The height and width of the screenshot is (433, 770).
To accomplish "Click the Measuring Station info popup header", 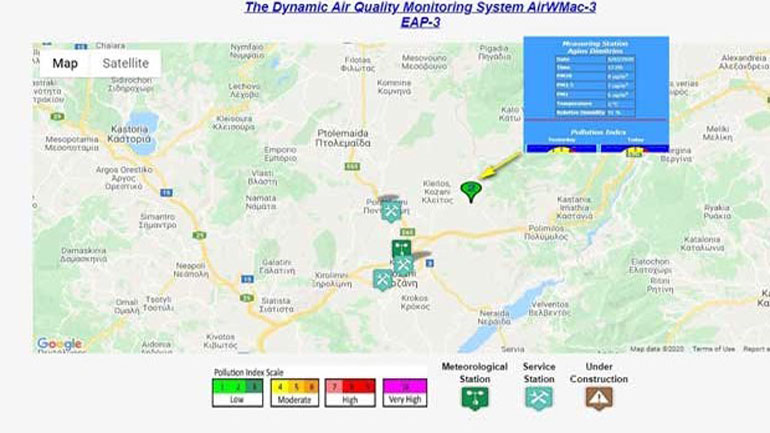I will (x=595, y=47).
